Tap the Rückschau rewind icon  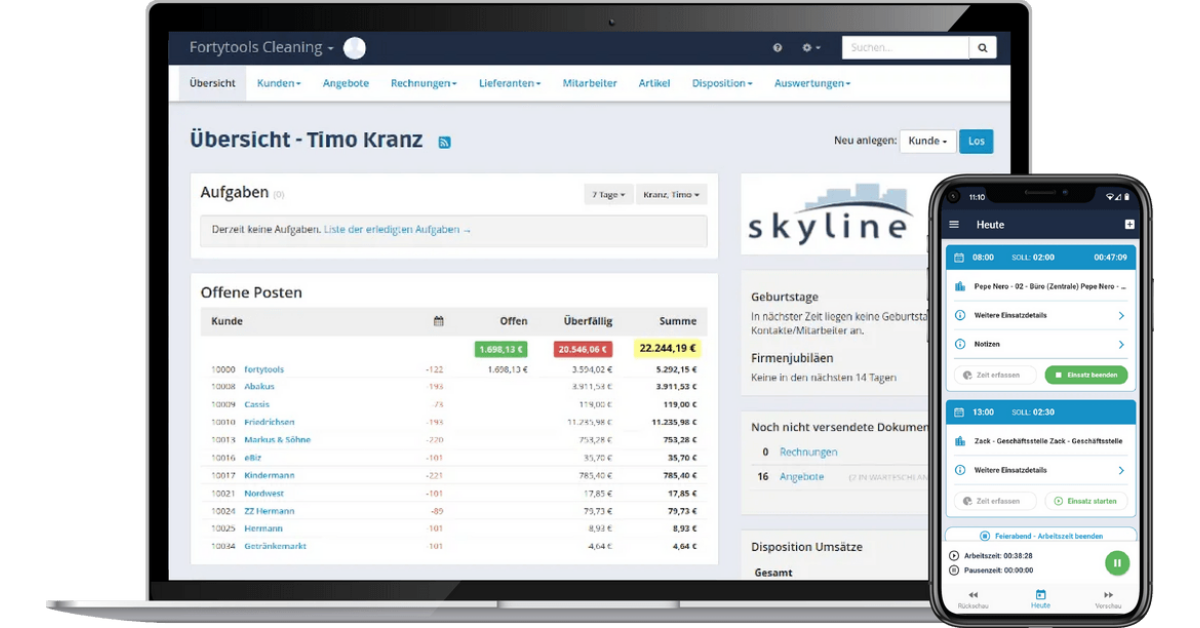973,595
